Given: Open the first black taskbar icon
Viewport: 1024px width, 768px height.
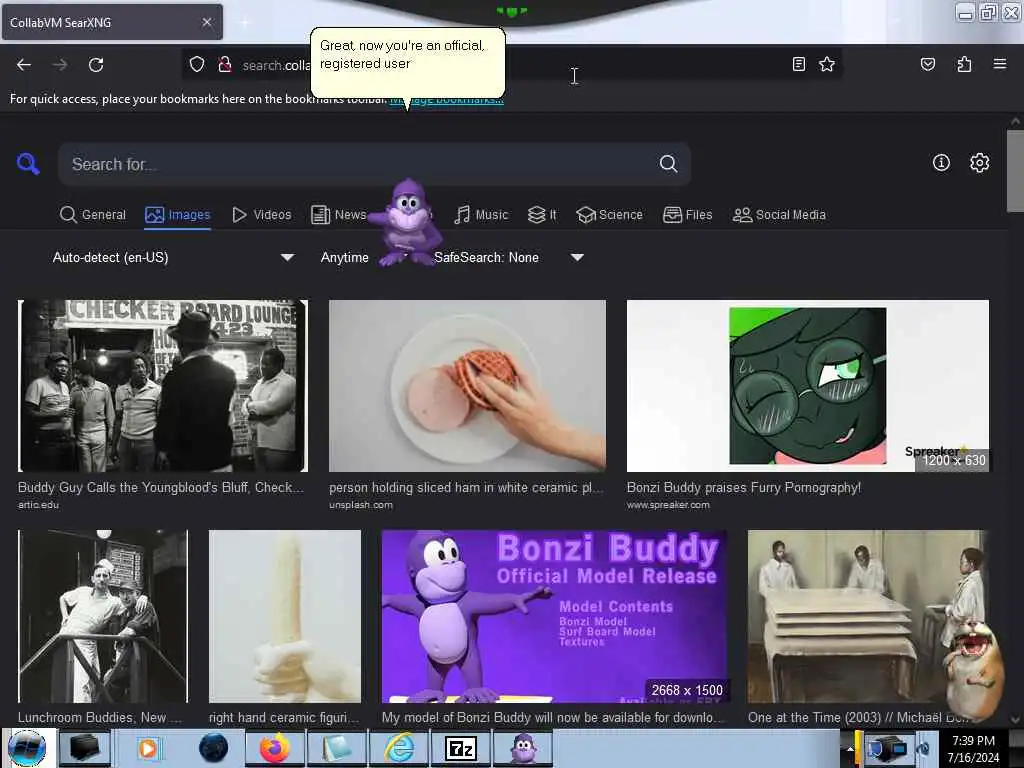Looking at the screenshot, I should tap(86, 748).
